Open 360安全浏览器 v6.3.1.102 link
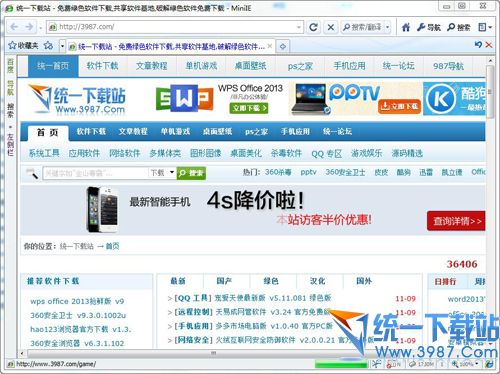Image resolution: width=500 pixels, height=374 pixels. coord(77,343)
